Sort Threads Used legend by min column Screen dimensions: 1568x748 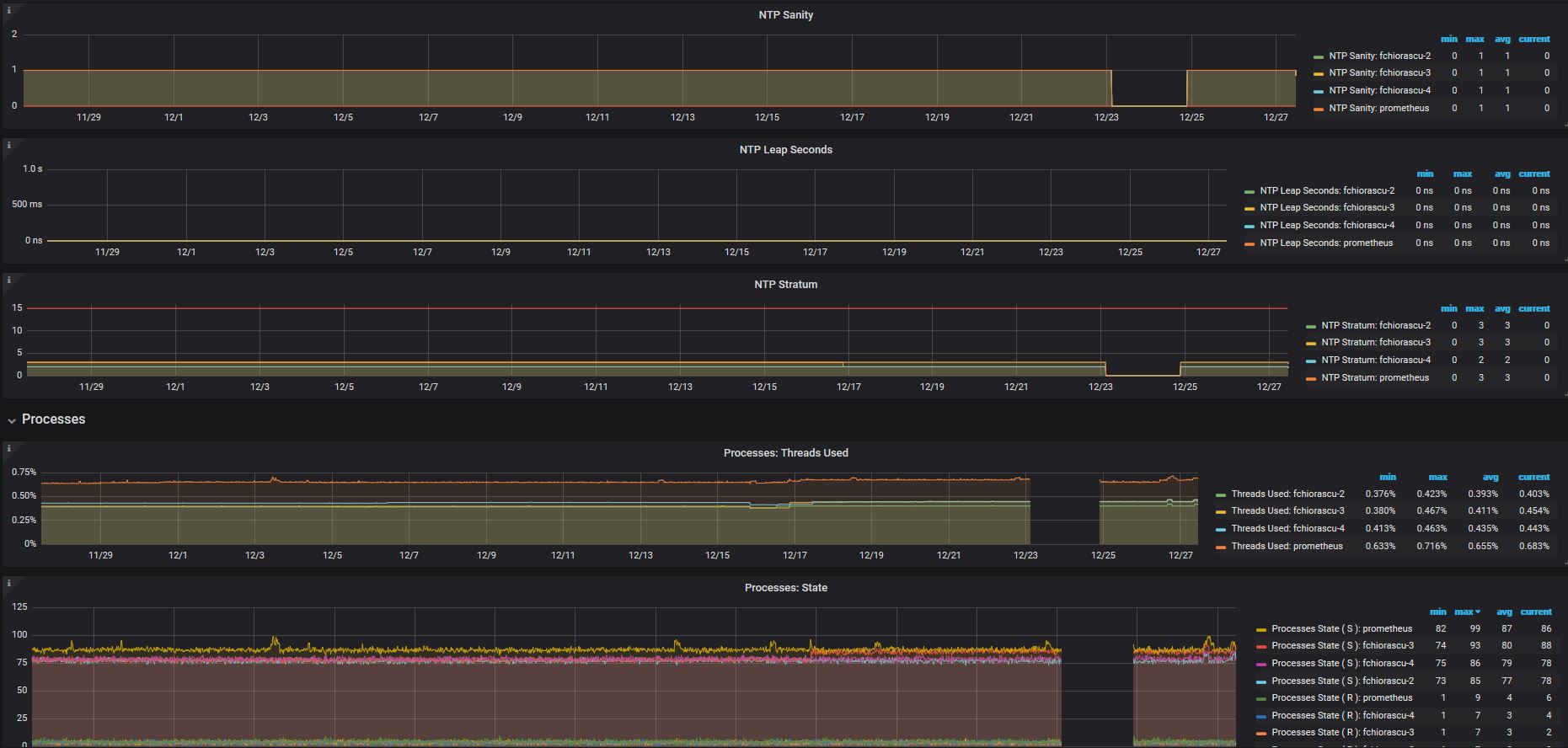1387,478
